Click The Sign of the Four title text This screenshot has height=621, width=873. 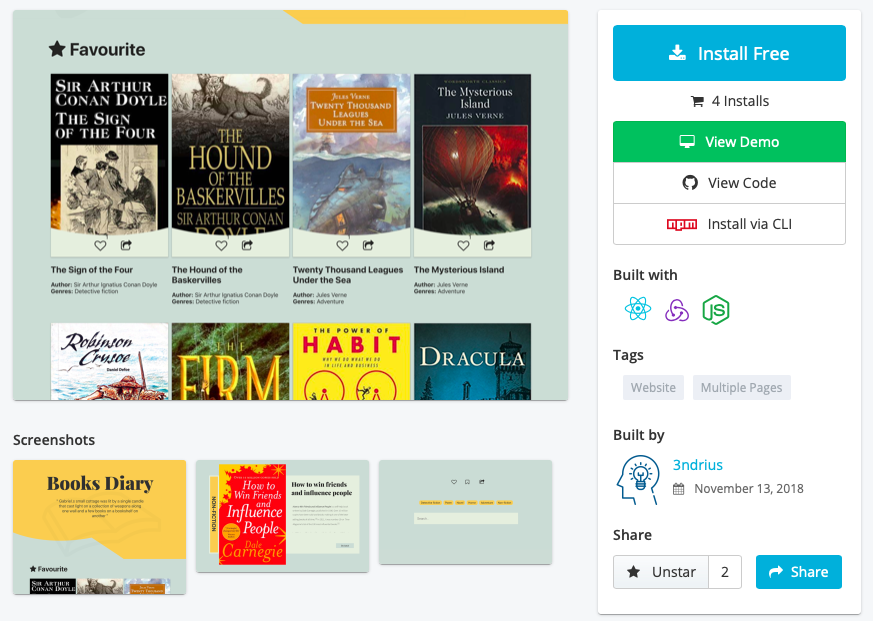point(92,270)
